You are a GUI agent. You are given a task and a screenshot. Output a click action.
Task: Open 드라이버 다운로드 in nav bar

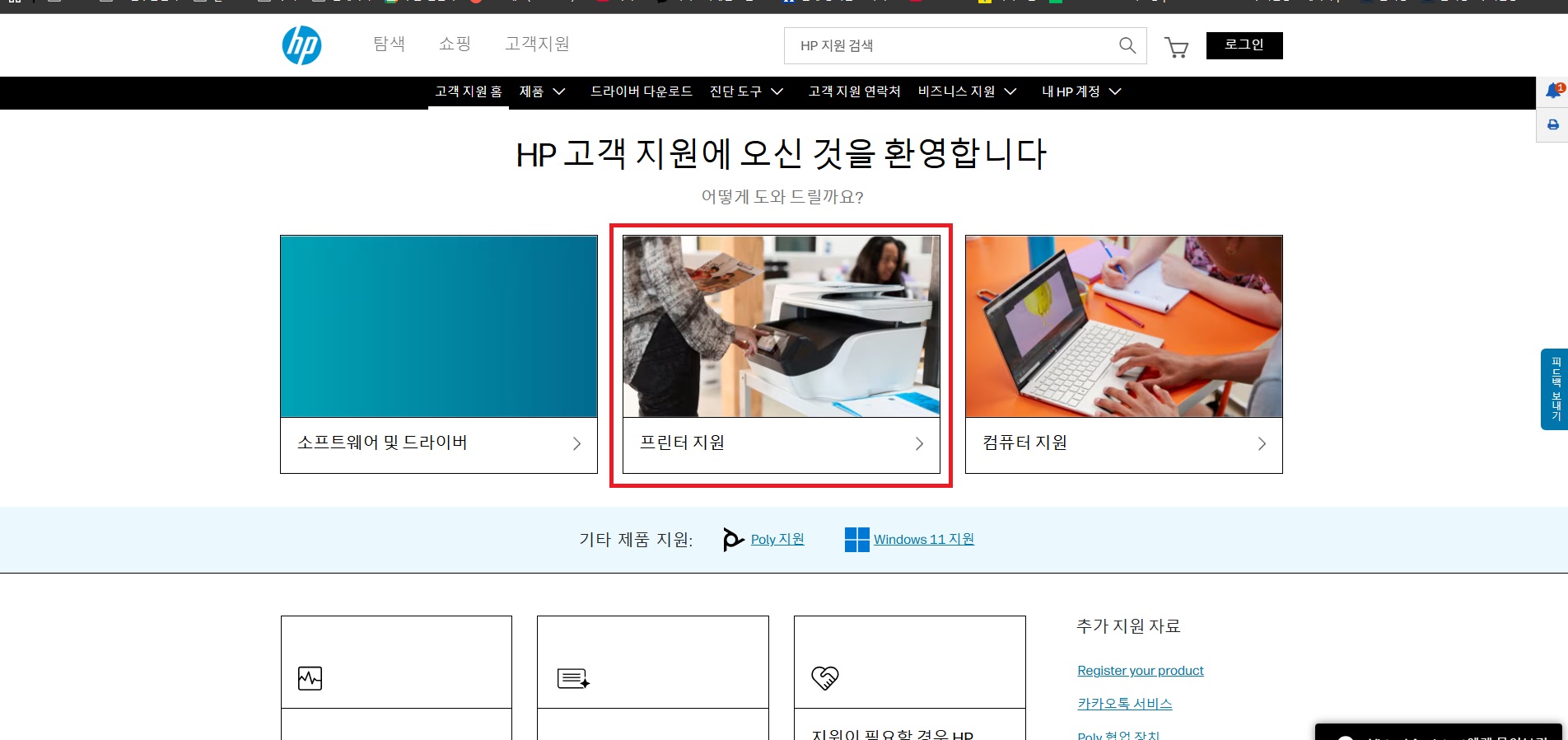(x=642, y=91)
